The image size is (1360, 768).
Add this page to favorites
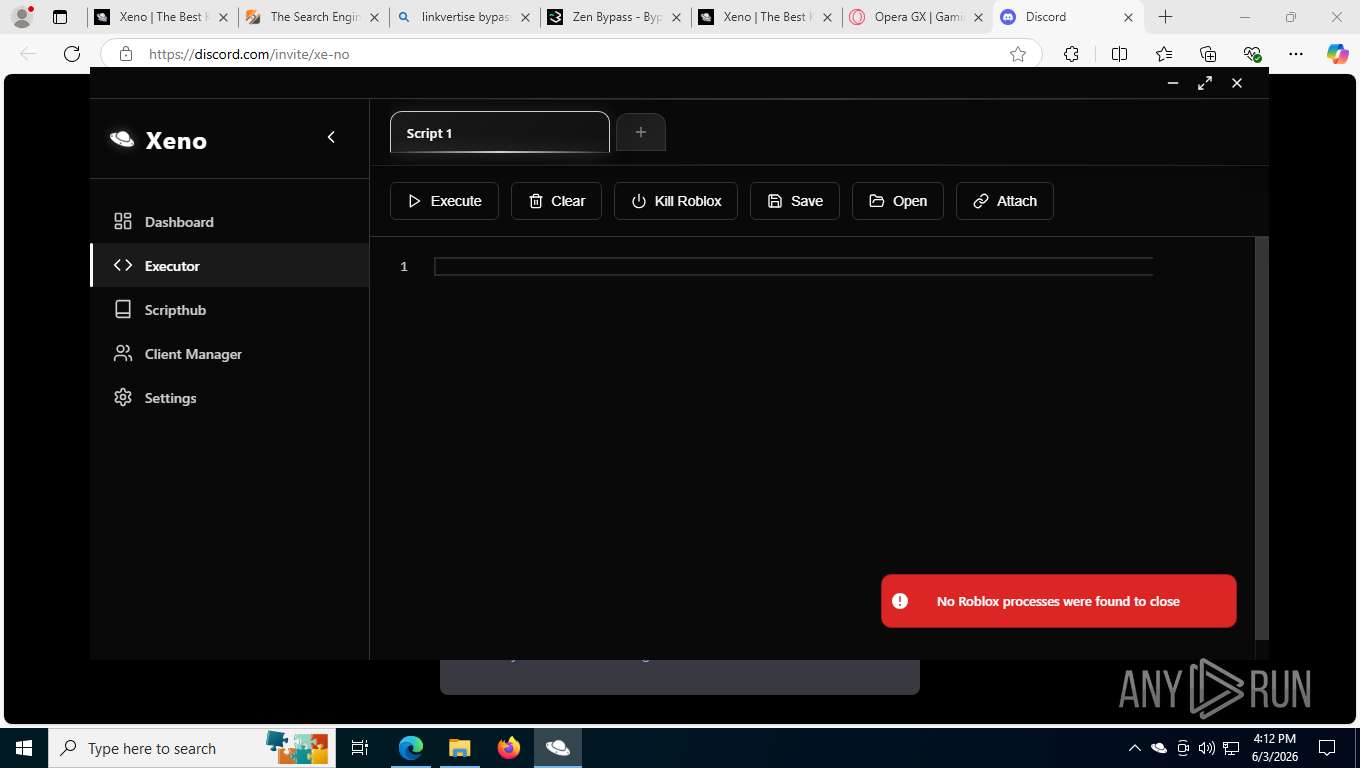(x=1018, y=54)
